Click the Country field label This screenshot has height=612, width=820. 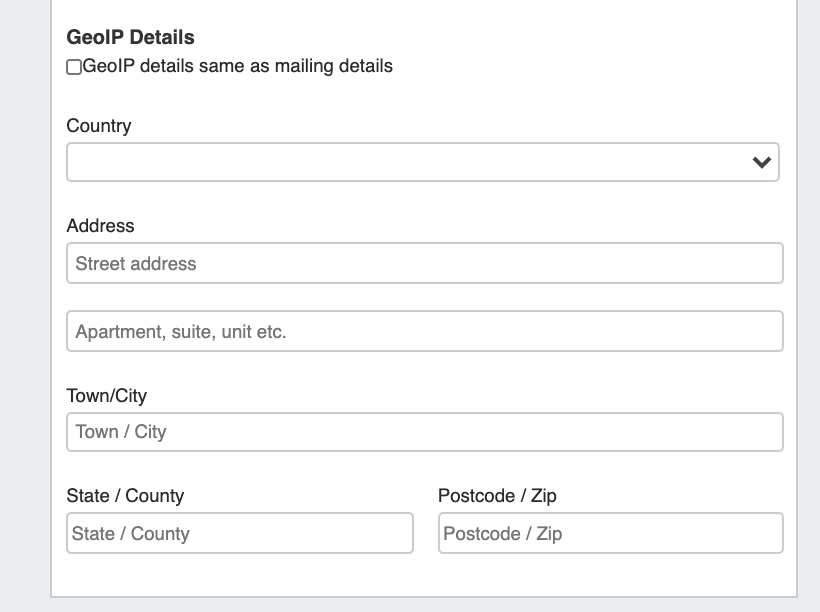[99, 126]
